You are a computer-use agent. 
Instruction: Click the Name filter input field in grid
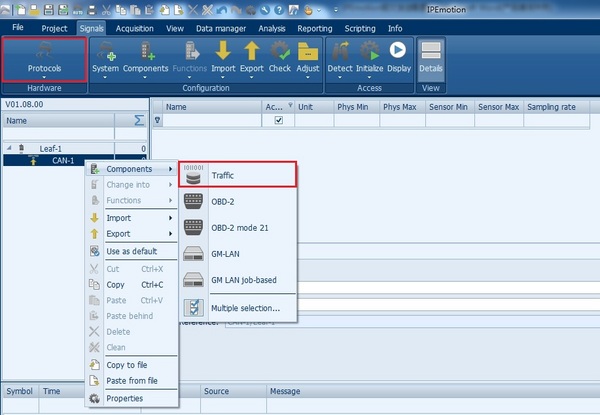[212, 120]
